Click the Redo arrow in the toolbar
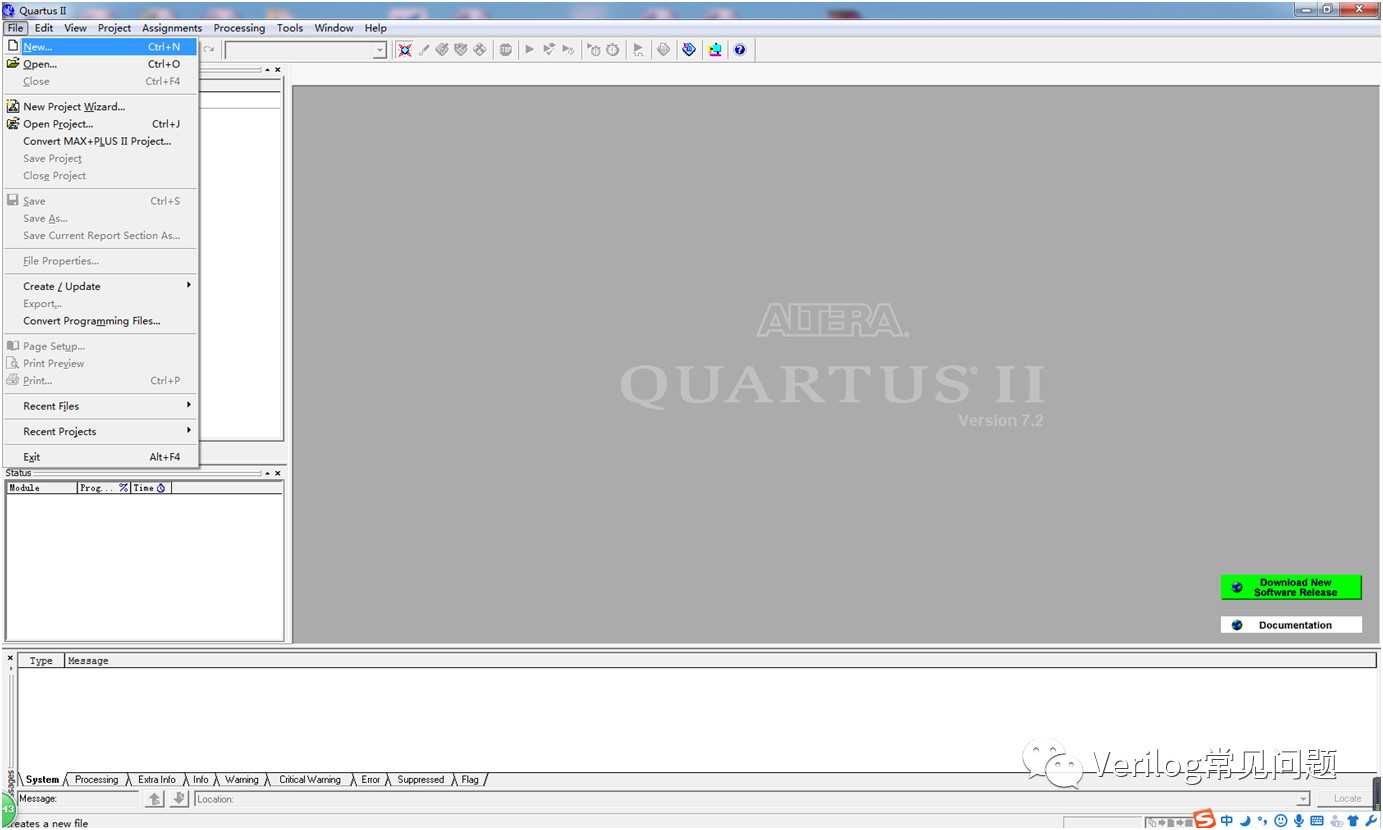The height and width of the screenshot is (830, 1383). pos(209,49)
